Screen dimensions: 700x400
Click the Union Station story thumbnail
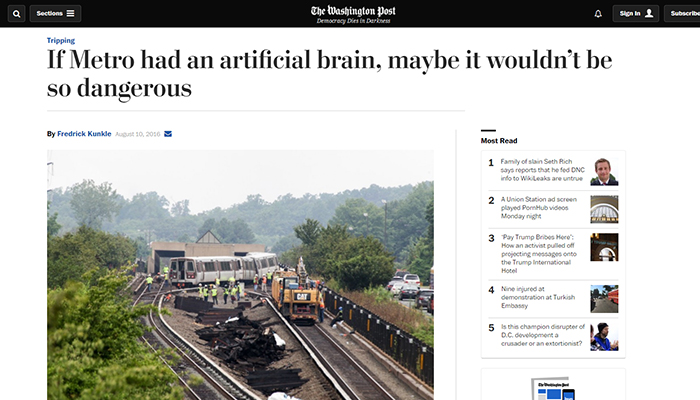pos(604,209)
